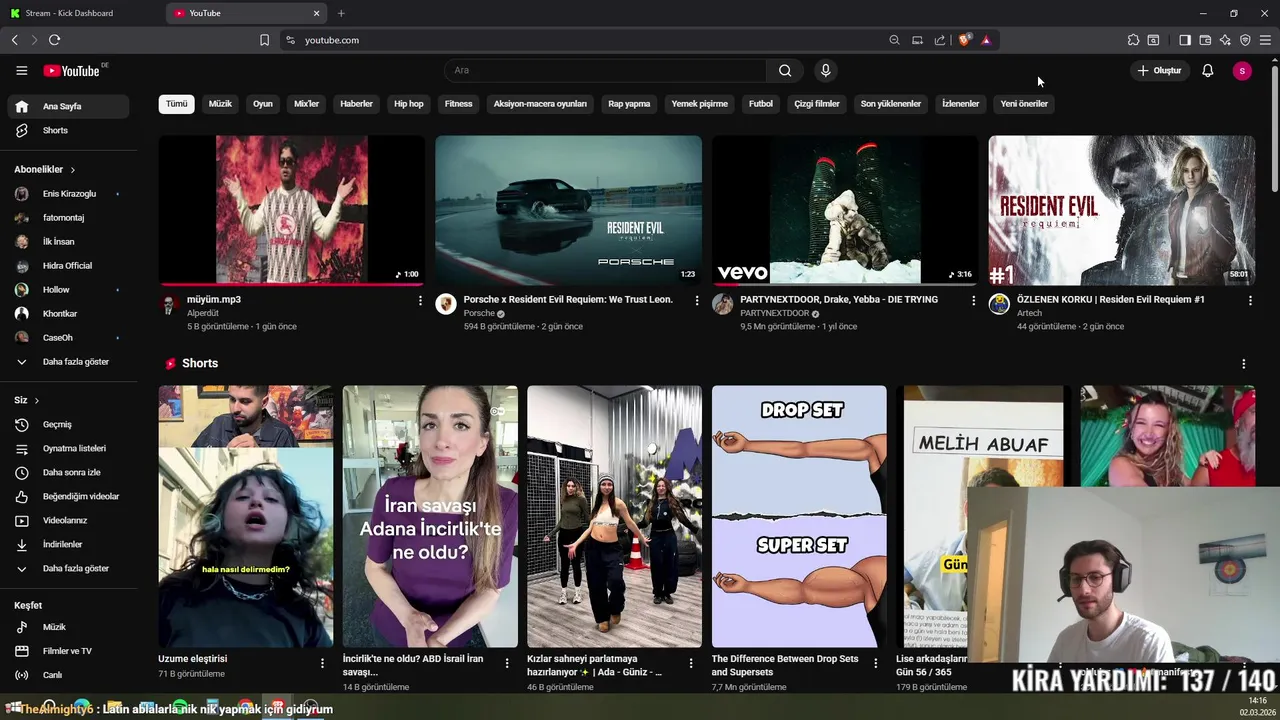Open Beğendiğim videolar list
Image resolution: width=1280 pixels, height=720 pixels.
click(x=68, y=496)
